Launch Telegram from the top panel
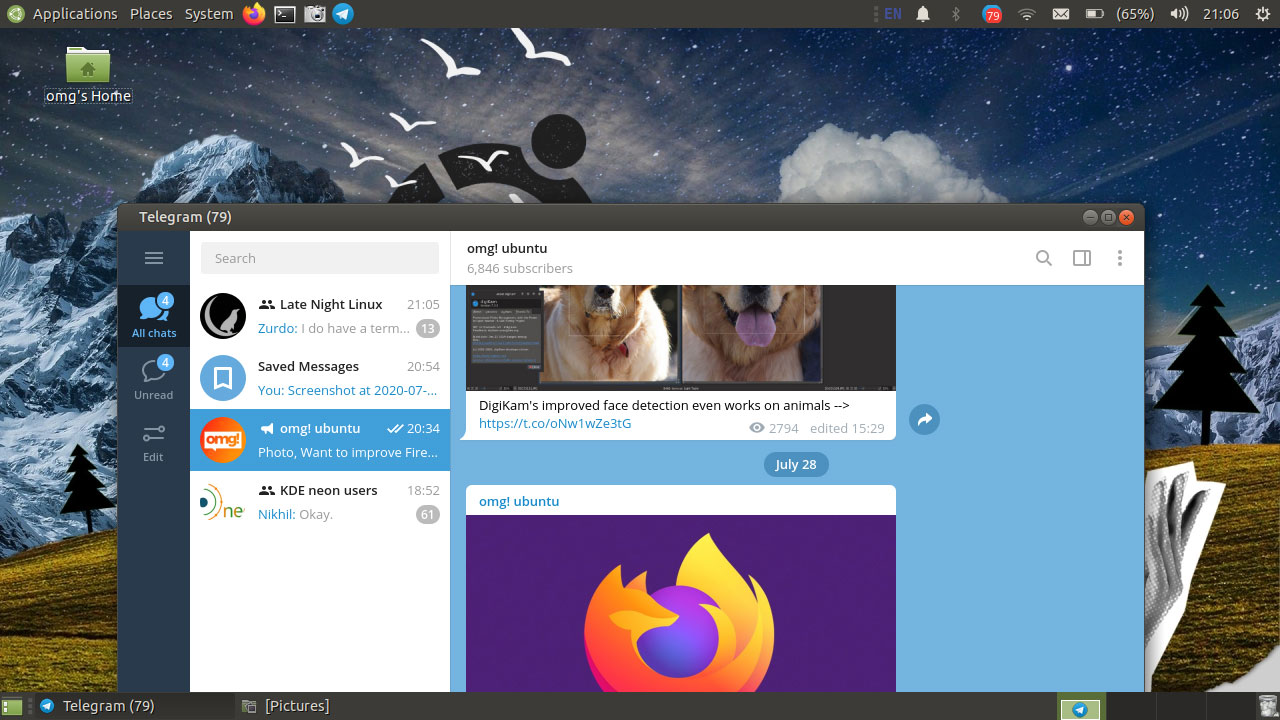The width and height of the screenshot is (1280, 720). coord(343,14)
